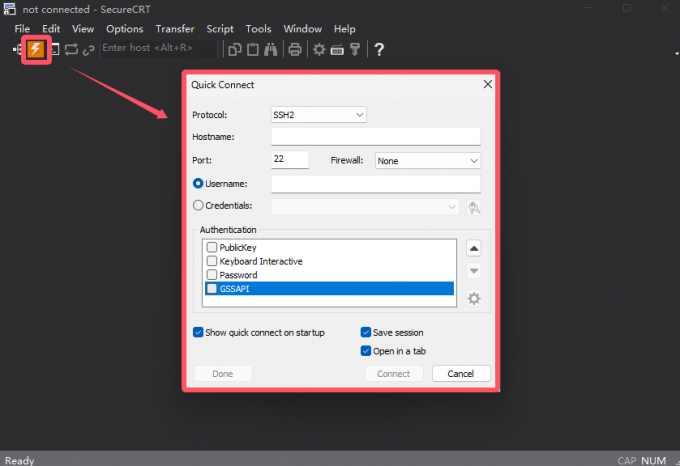Open the Tools menu
The height and width of the screenshot is (466, 680).
click(258, 29)
